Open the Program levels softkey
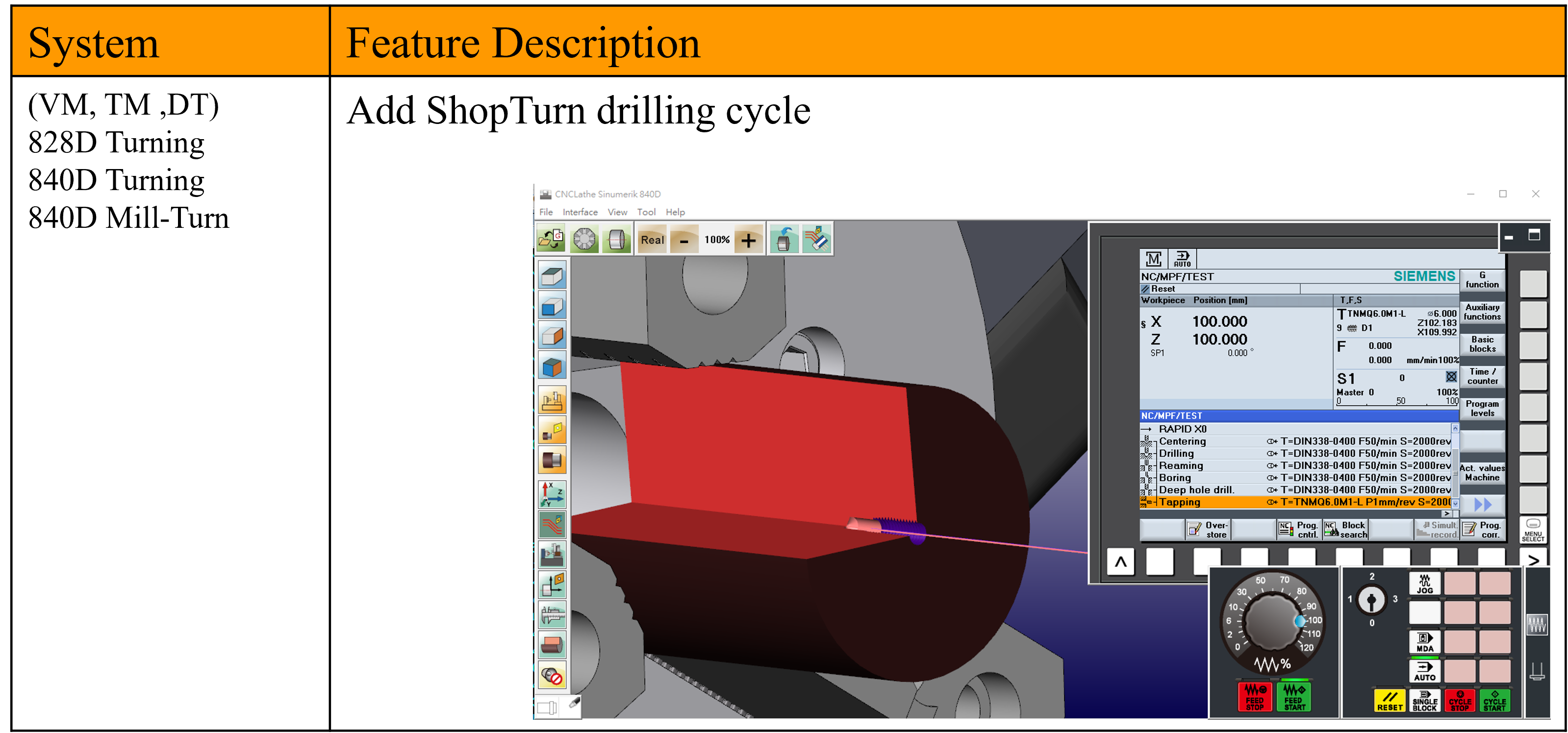1568x733 pixels. tap(1482, 409)
